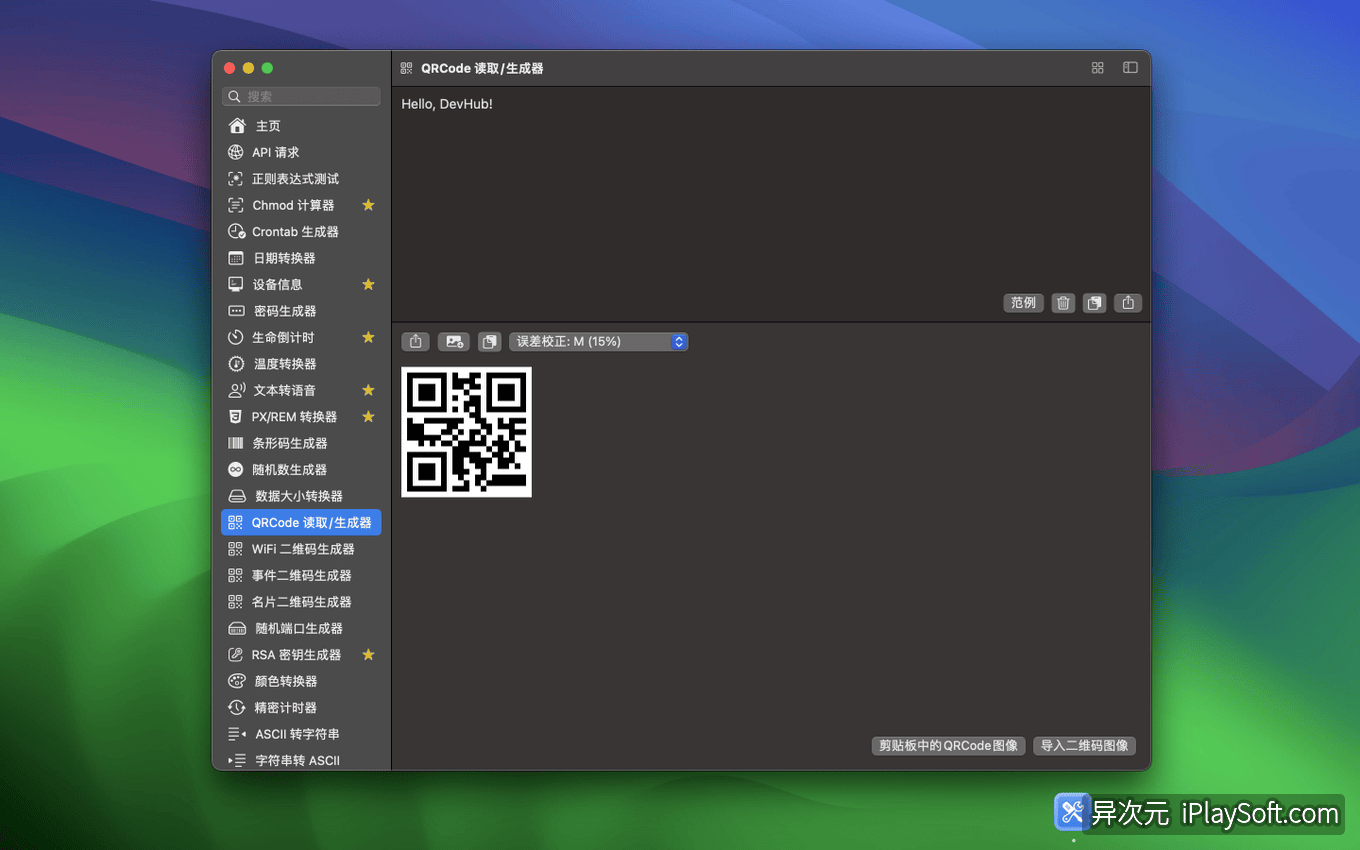Export the QR code with the share icon

(415, 341)
